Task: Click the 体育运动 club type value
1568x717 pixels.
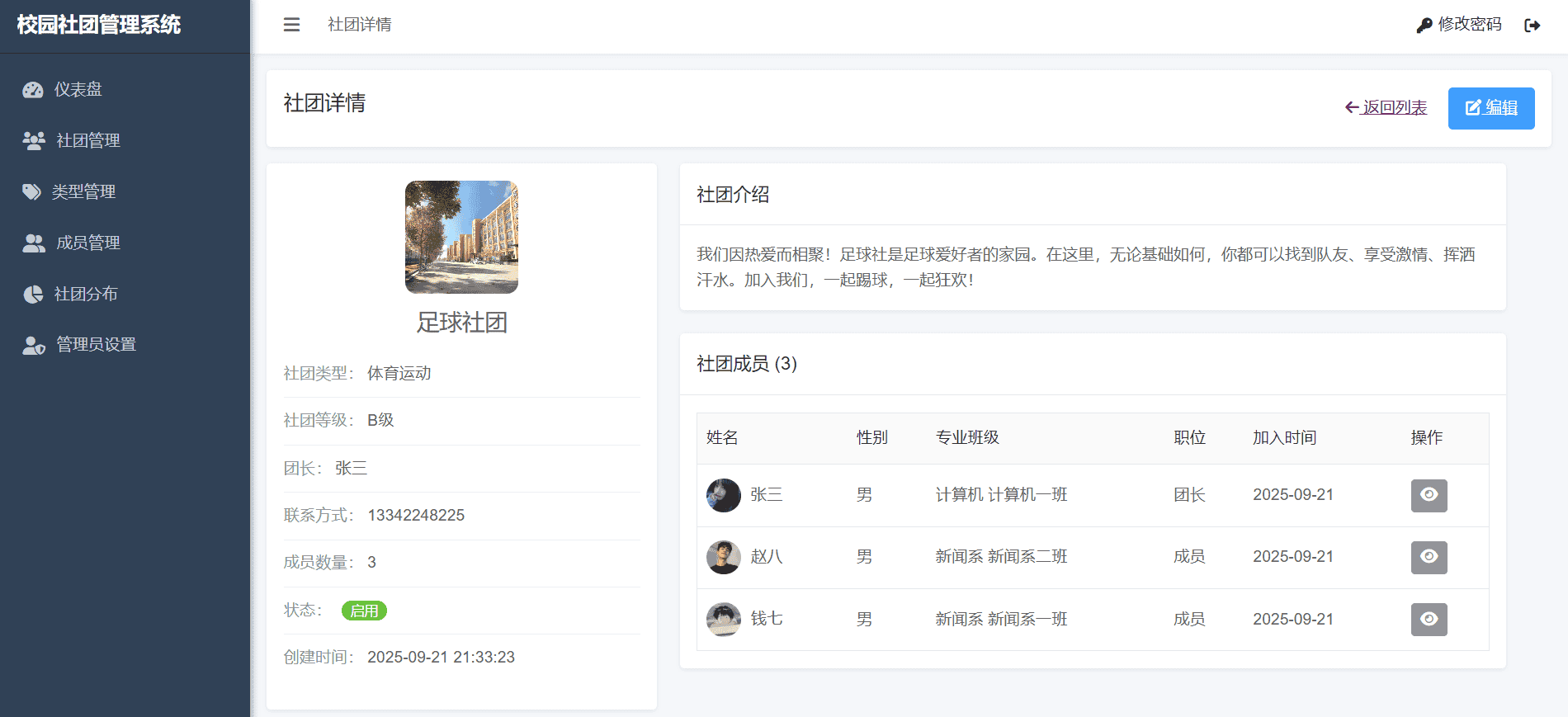Action: 399,374
